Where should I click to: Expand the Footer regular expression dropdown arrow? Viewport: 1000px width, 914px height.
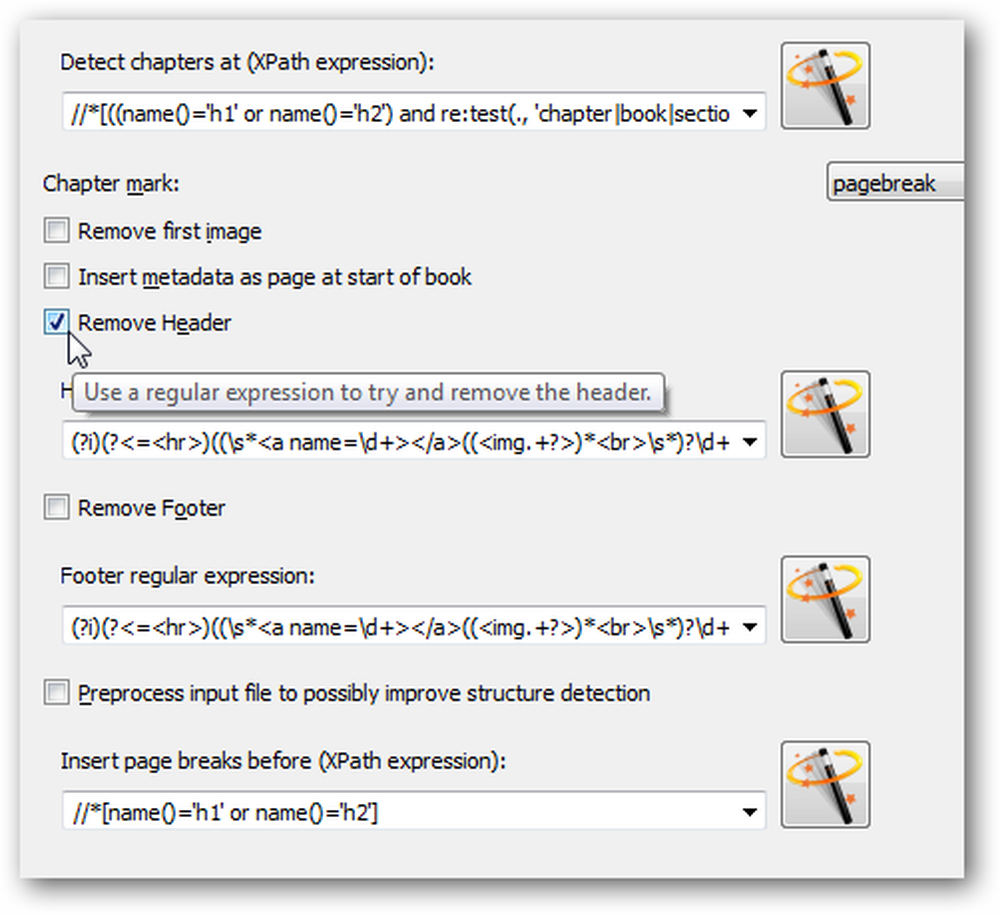(x=750, y=628)
